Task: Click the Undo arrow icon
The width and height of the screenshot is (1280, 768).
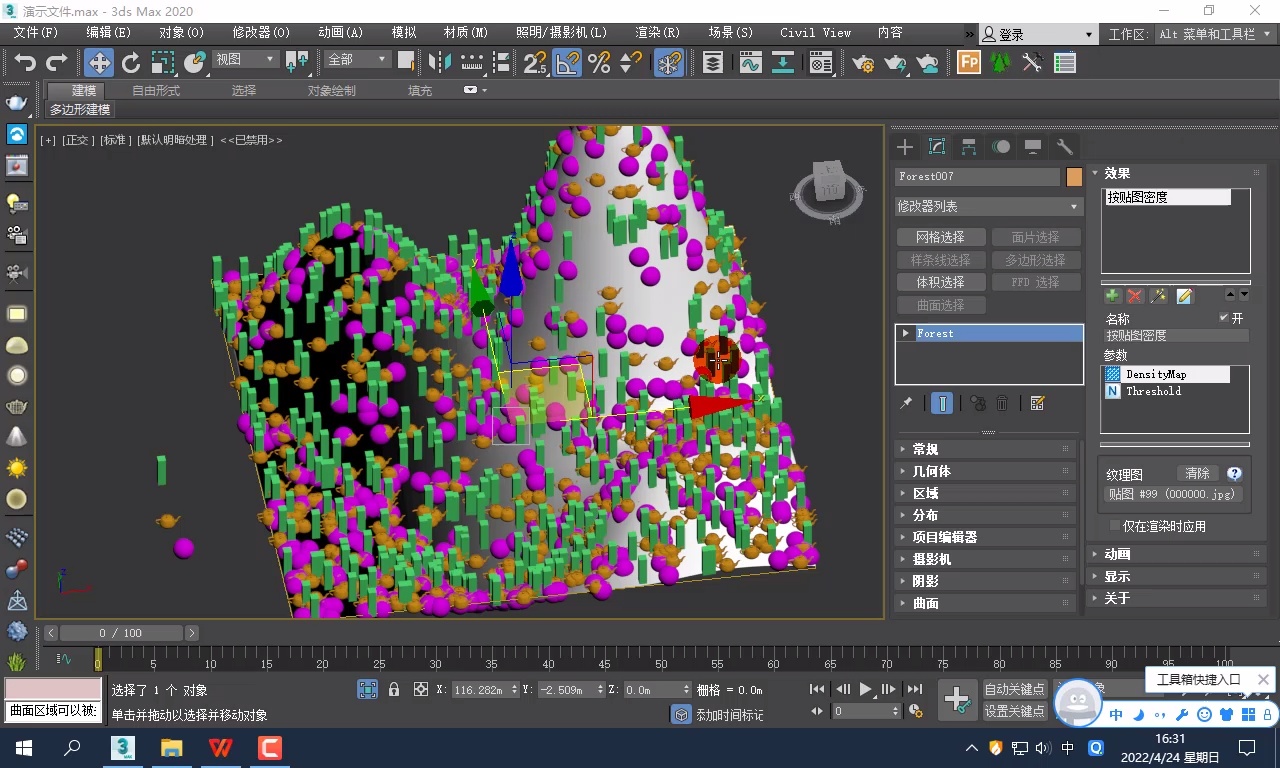Action: pos(24,62)
